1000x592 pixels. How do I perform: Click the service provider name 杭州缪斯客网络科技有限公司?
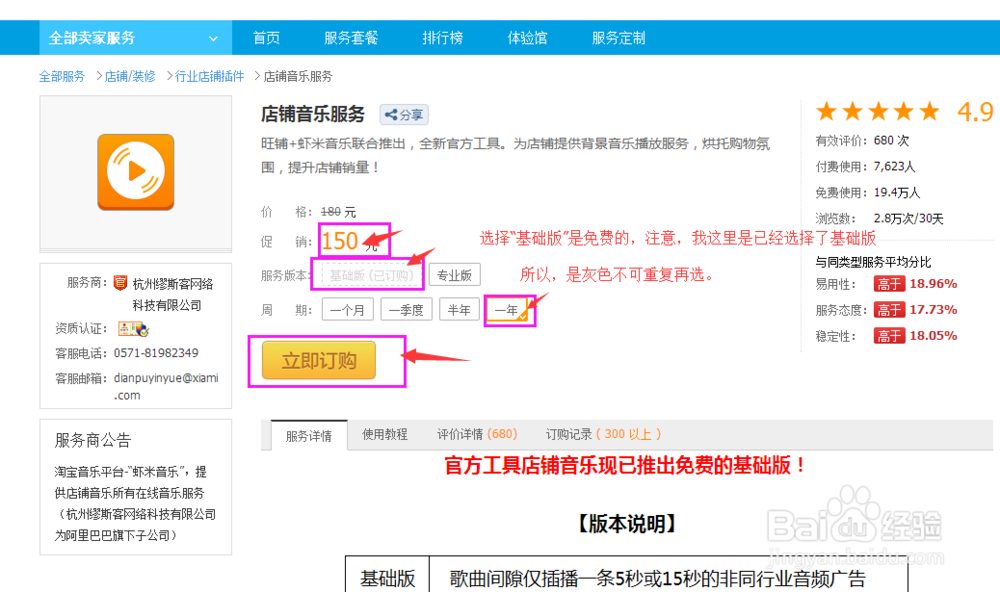point(172,294)
